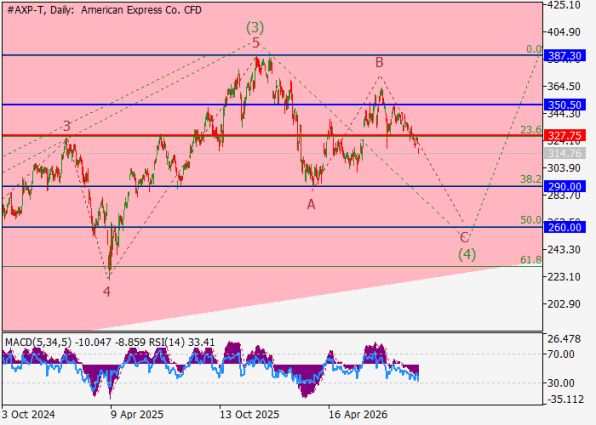Click the #AXP-T chart title text
The width and height of the screenshot is (596, 425).
[x=25, y=10]
